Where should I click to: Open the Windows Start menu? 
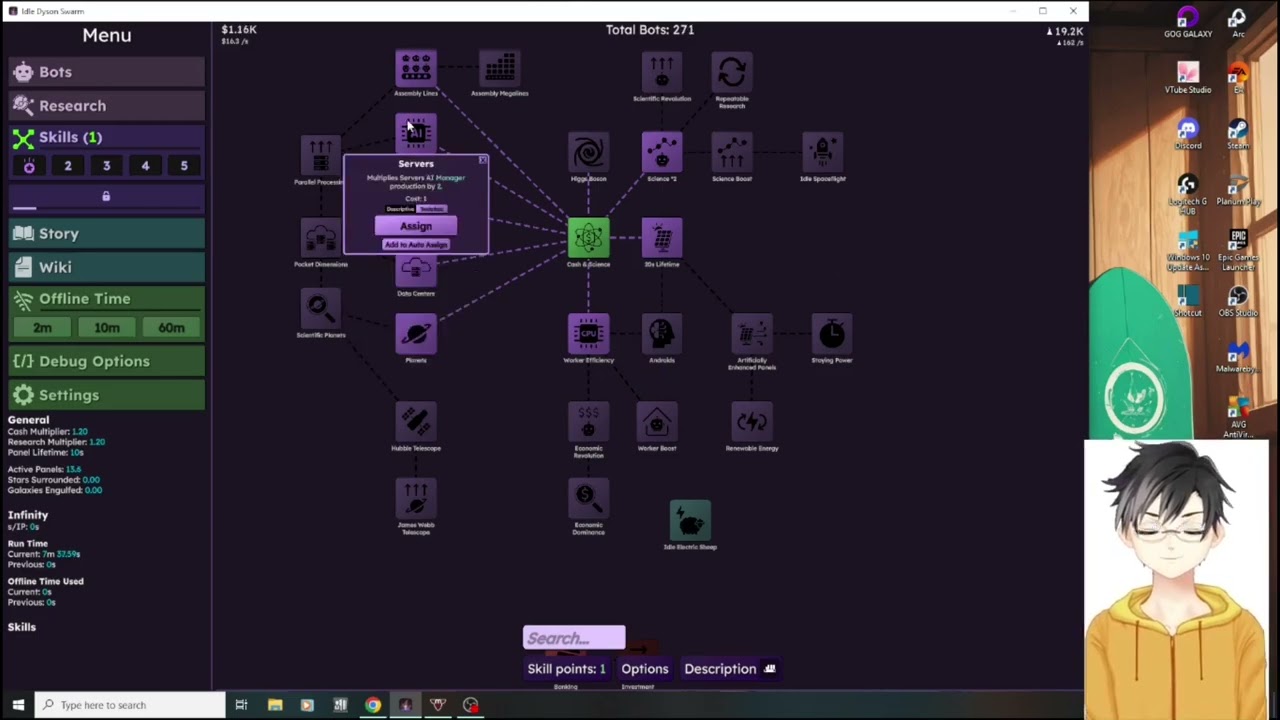[x=18, y=705]
